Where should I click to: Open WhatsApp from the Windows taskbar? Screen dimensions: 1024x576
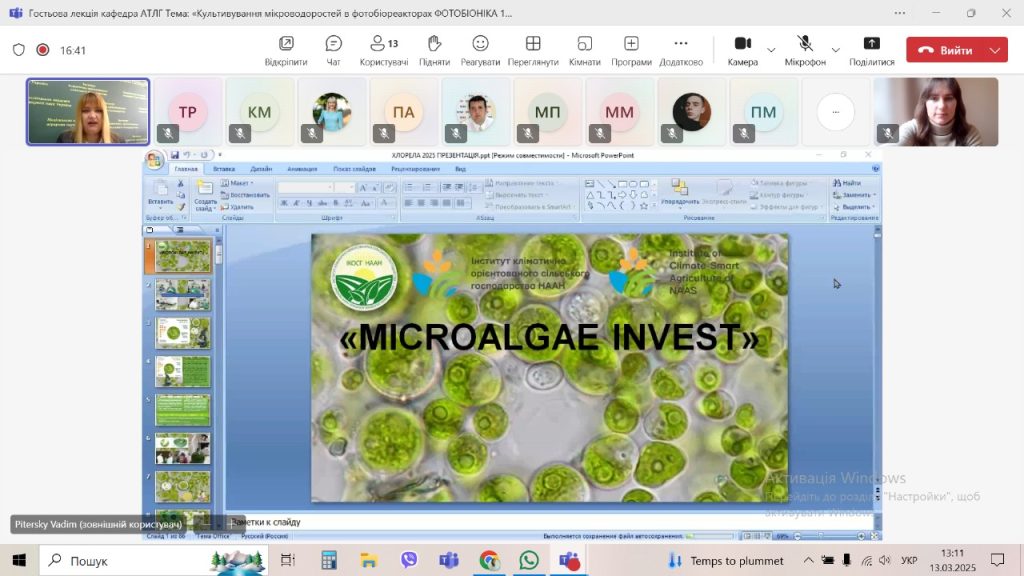(529, 560)
